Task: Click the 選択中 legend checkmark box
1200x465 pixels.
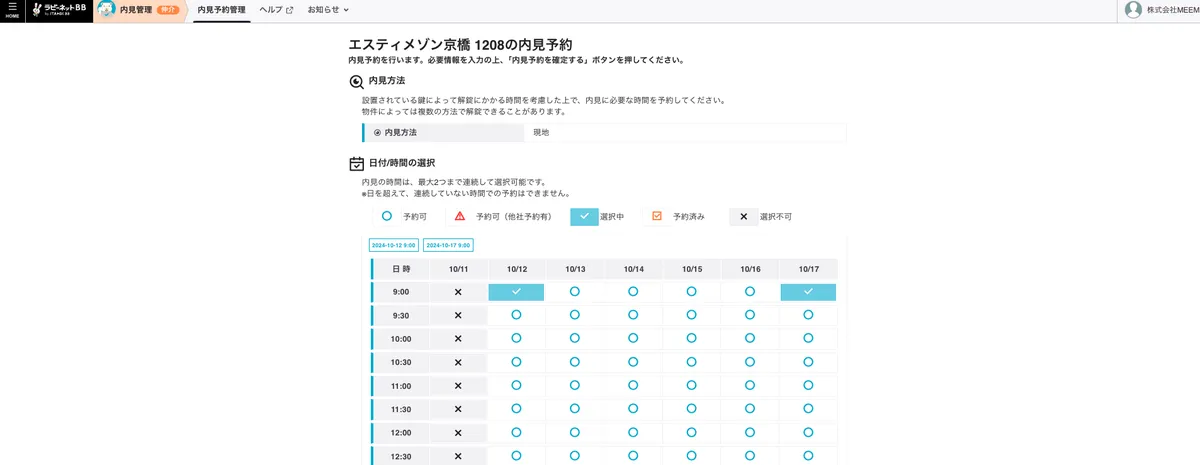Action: pyautogui.click(x=584, y=216)
